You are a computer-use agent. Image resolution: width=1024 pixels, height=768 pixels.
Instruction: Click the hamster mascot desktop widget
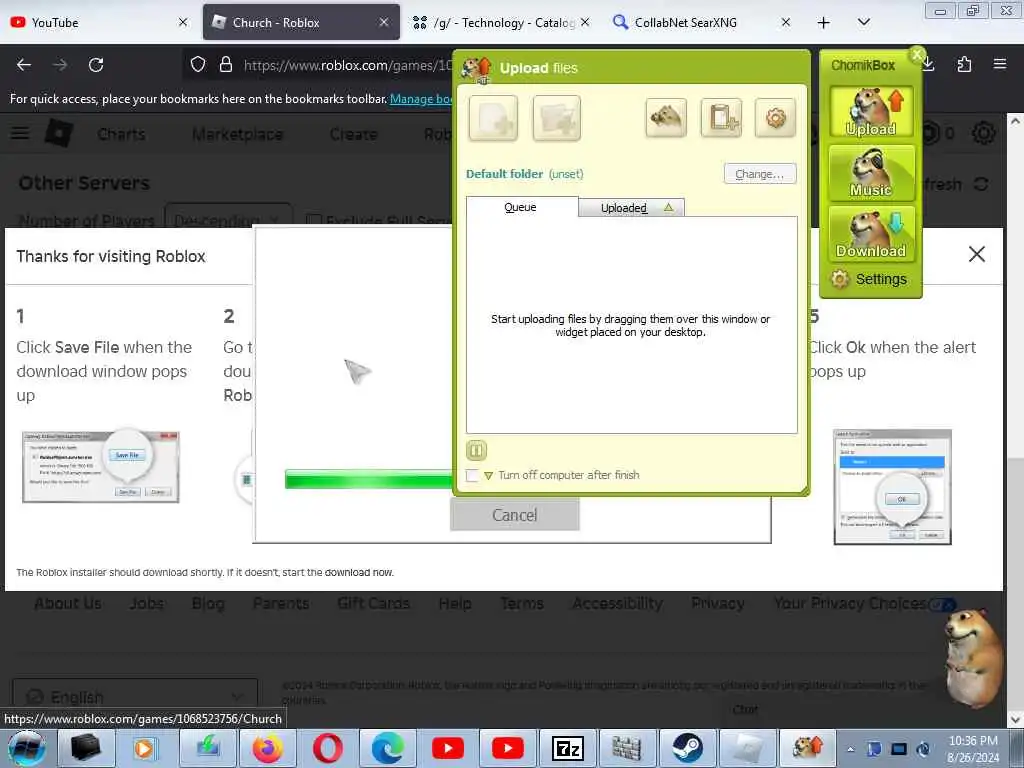[x=972, y=657]
